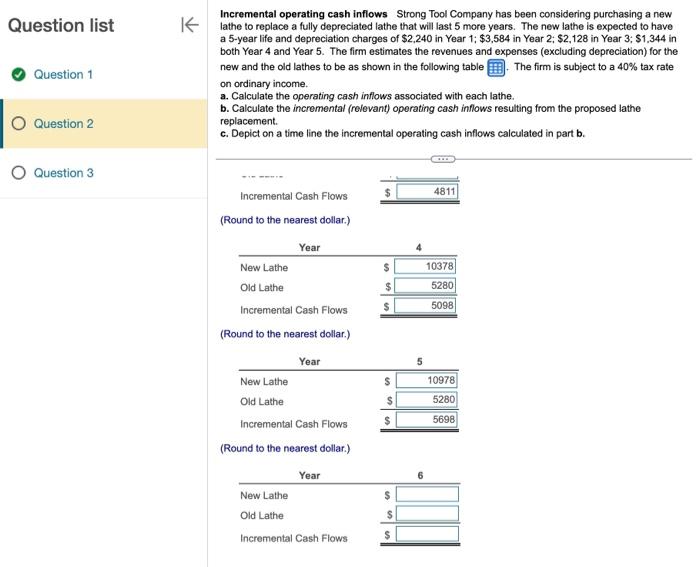Click Year 5 New Lathe field 10978
This screenshot has height=567, width=700.
point(427,380)
